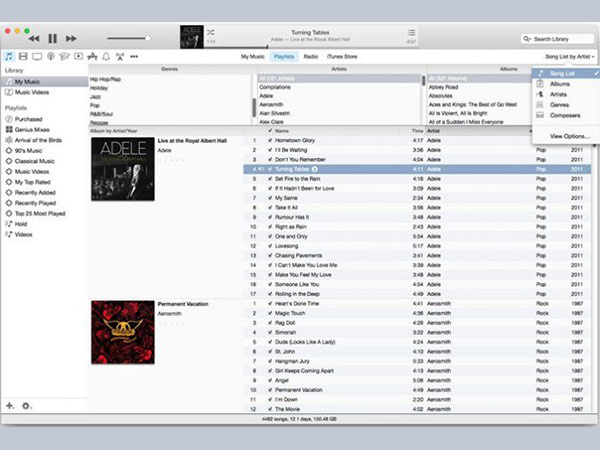Uncheck Magic Touch checkbox
This screenshot has width=600, height=450.
270,313
